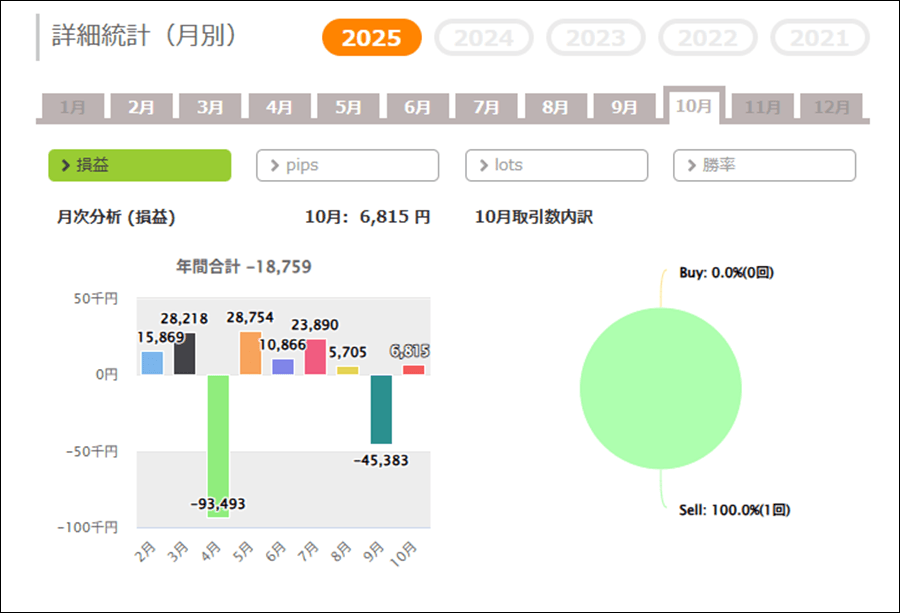Open the 2021 yearly statistics

pyautogui.click(x=819, y=38)
